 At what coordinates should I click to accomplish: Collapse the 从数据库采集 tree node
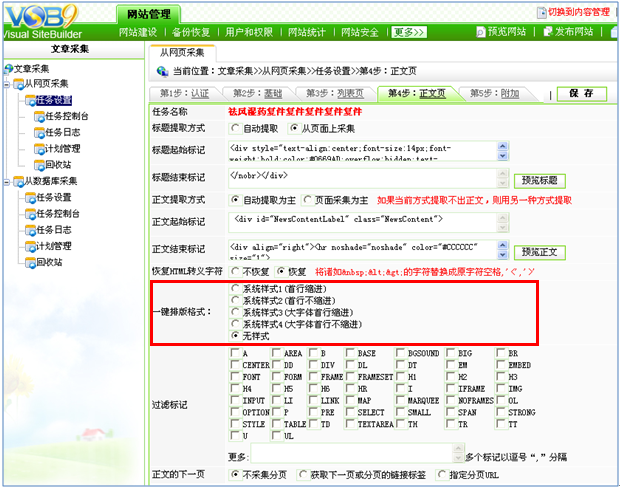click(x=7, y=182)
